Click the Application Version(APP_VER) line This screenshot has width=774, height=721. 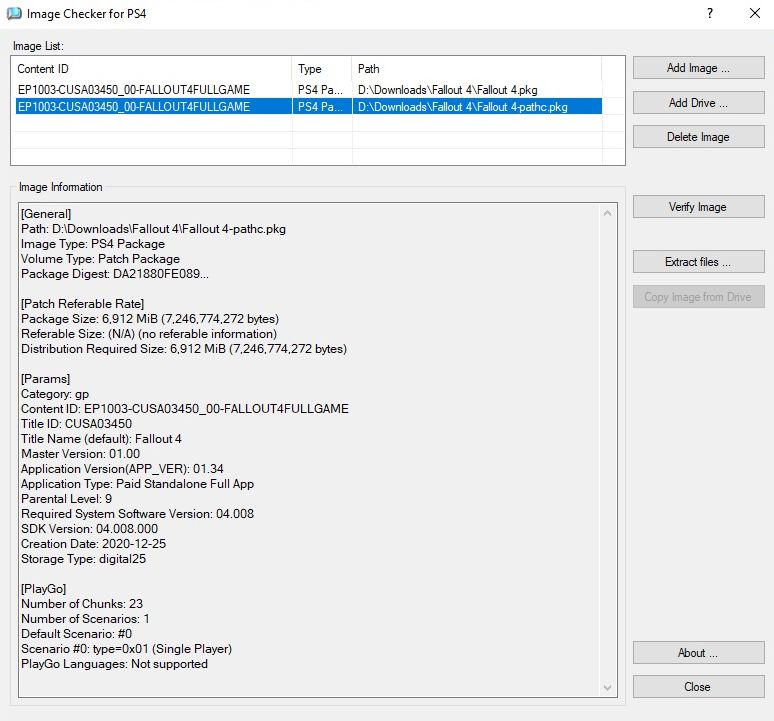click(x=122, y=469)
